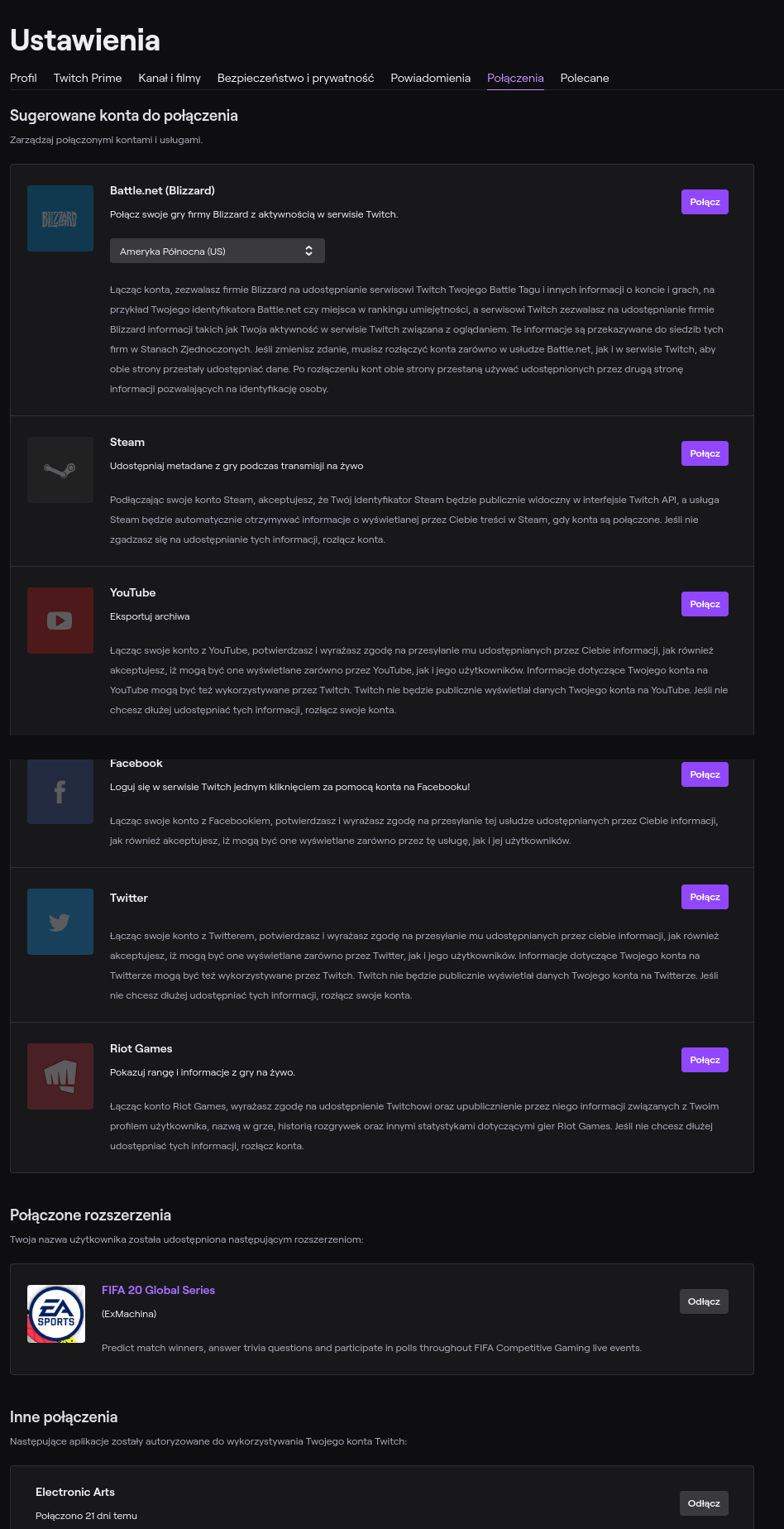Open the FIFA 20 Global Series link
Viewport: 784px width, 1529px height.
[x=158, y=1290]
